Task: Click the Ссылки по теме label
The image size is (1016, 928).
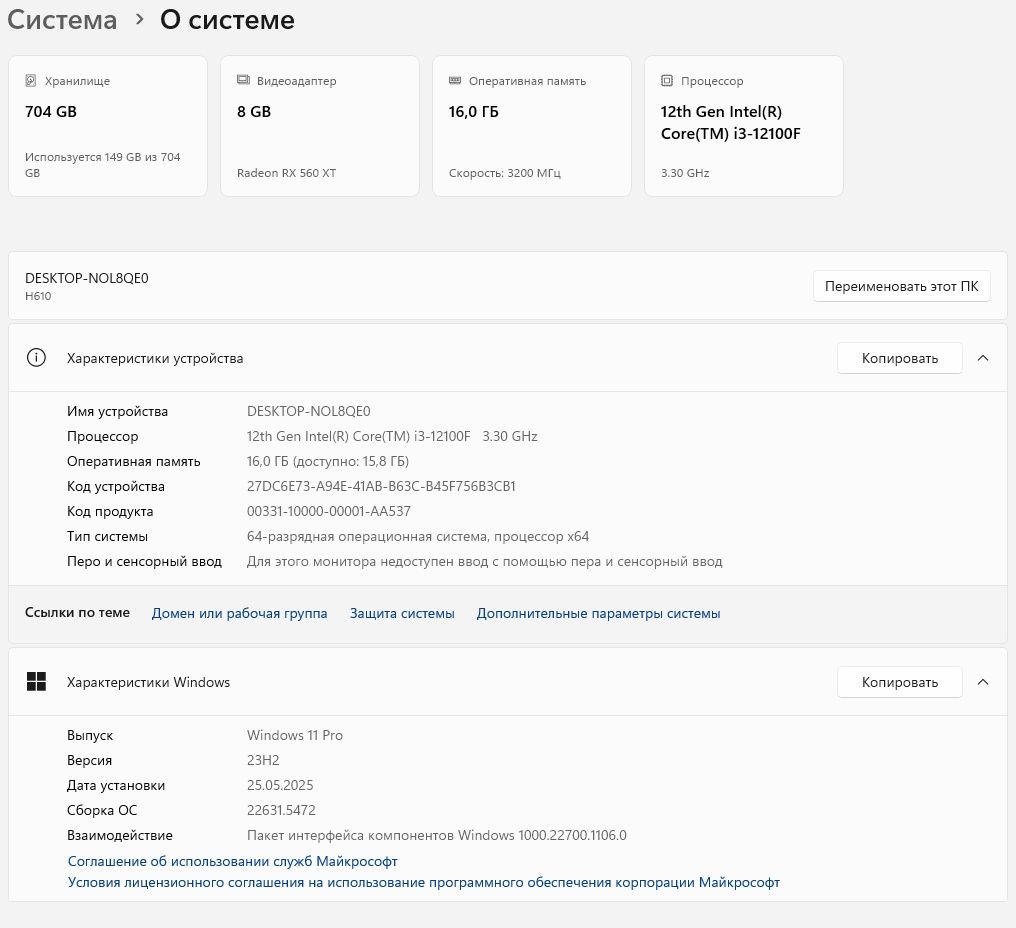Action: [77, 612]
